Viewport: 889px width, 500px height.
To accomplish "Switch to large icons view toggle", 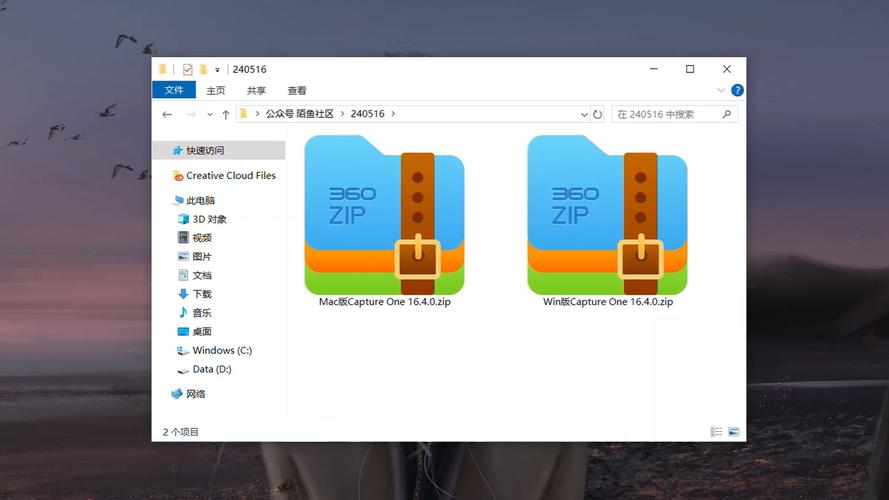I will point(734,432).
